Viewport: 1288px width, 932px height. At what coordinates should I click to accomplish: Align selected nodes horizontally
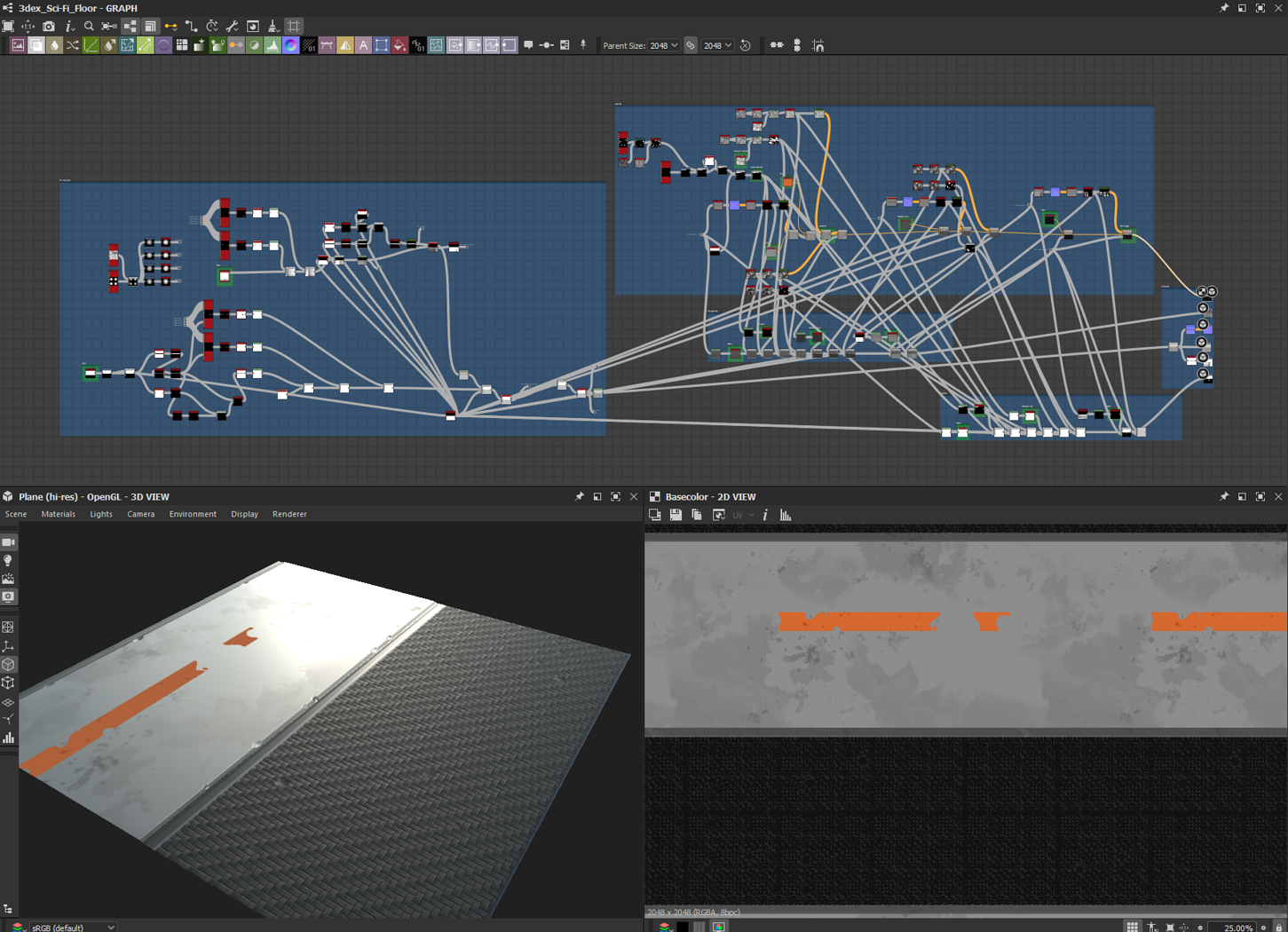point(777,45)
